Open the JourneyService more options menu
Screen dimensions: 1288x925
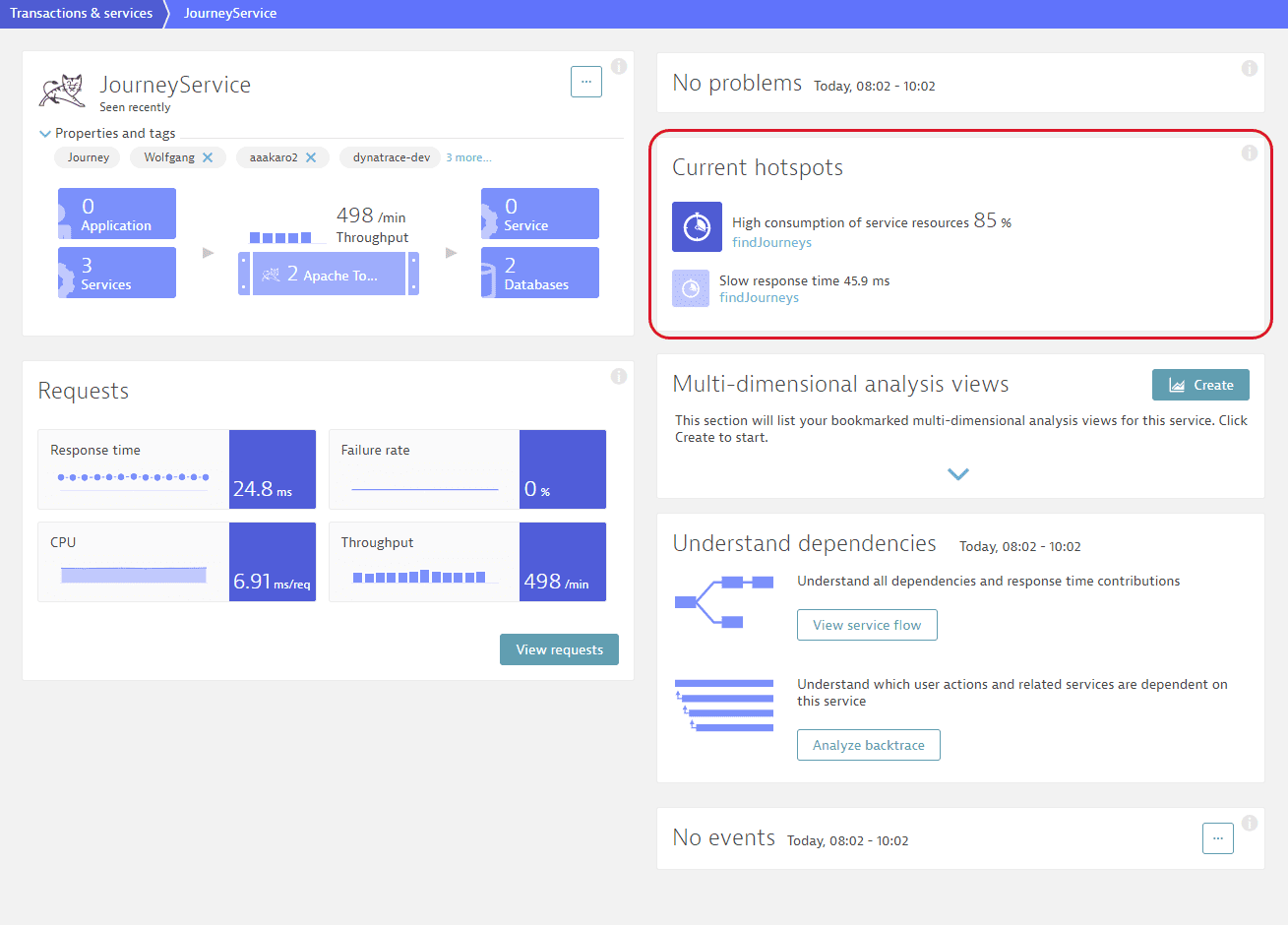585,82
